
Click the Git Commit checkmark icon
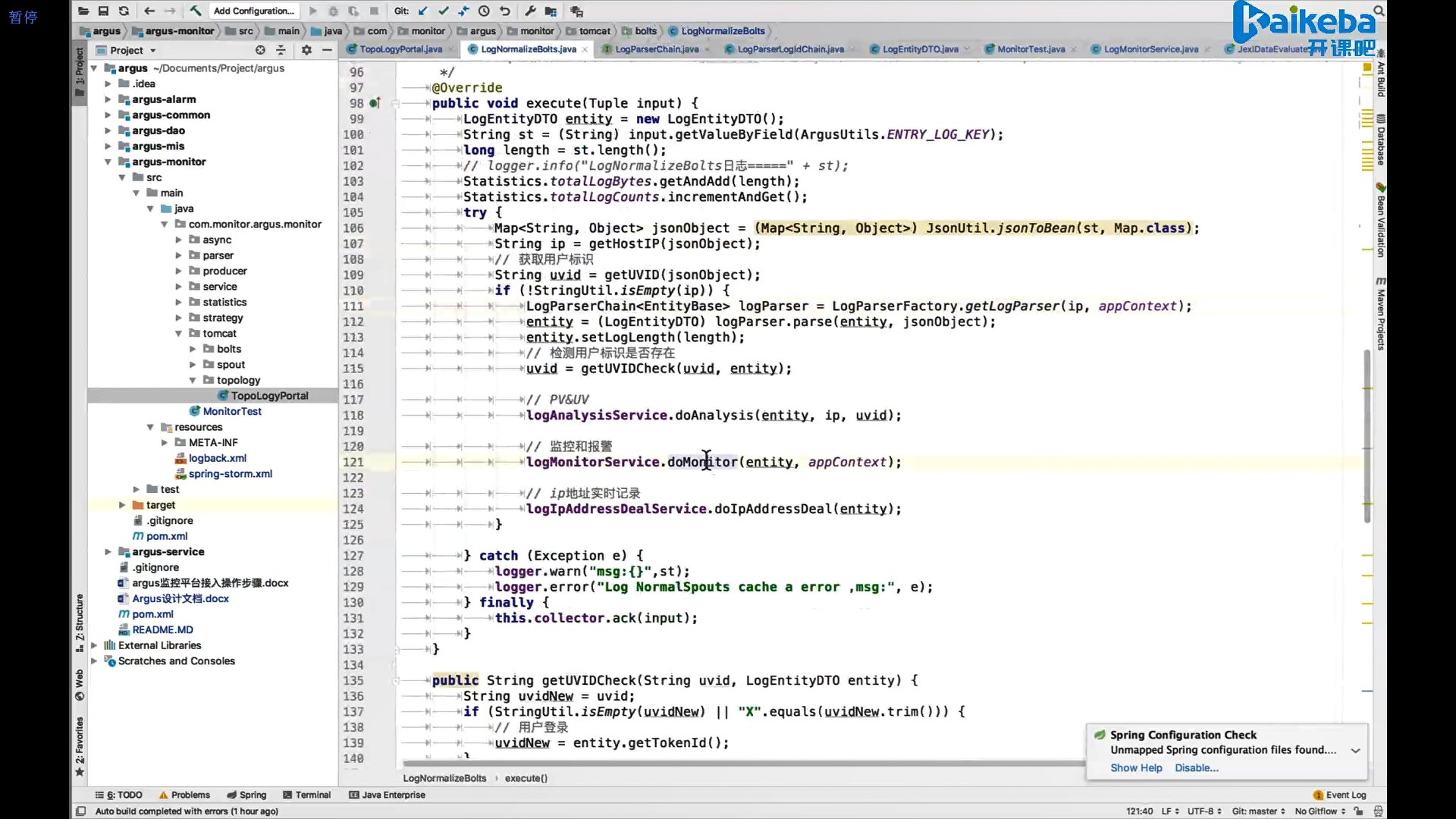444,11
